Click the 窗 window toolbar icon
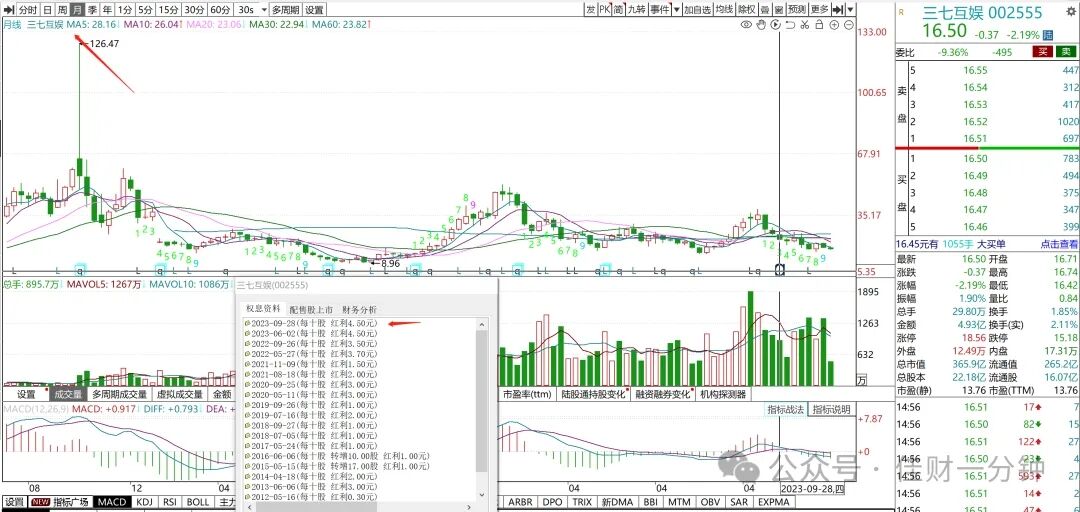This screenshot has width=1080, height=512. point(779,9)
